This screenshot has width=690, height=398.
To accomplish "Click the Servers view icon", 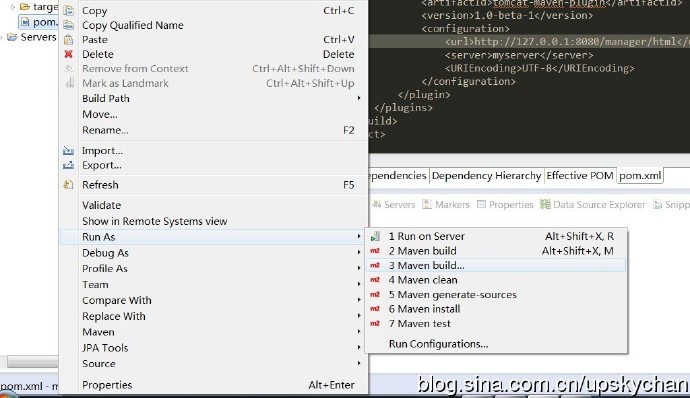I will [376, 204].
